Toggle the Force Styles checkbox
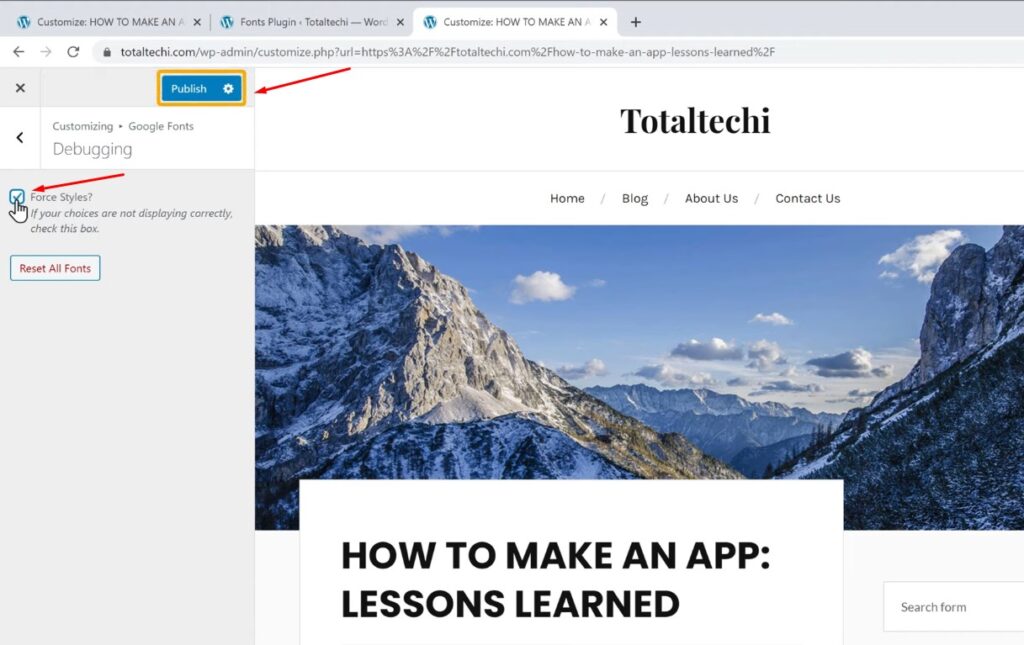 pyautogui.click(x=17, y=197)
